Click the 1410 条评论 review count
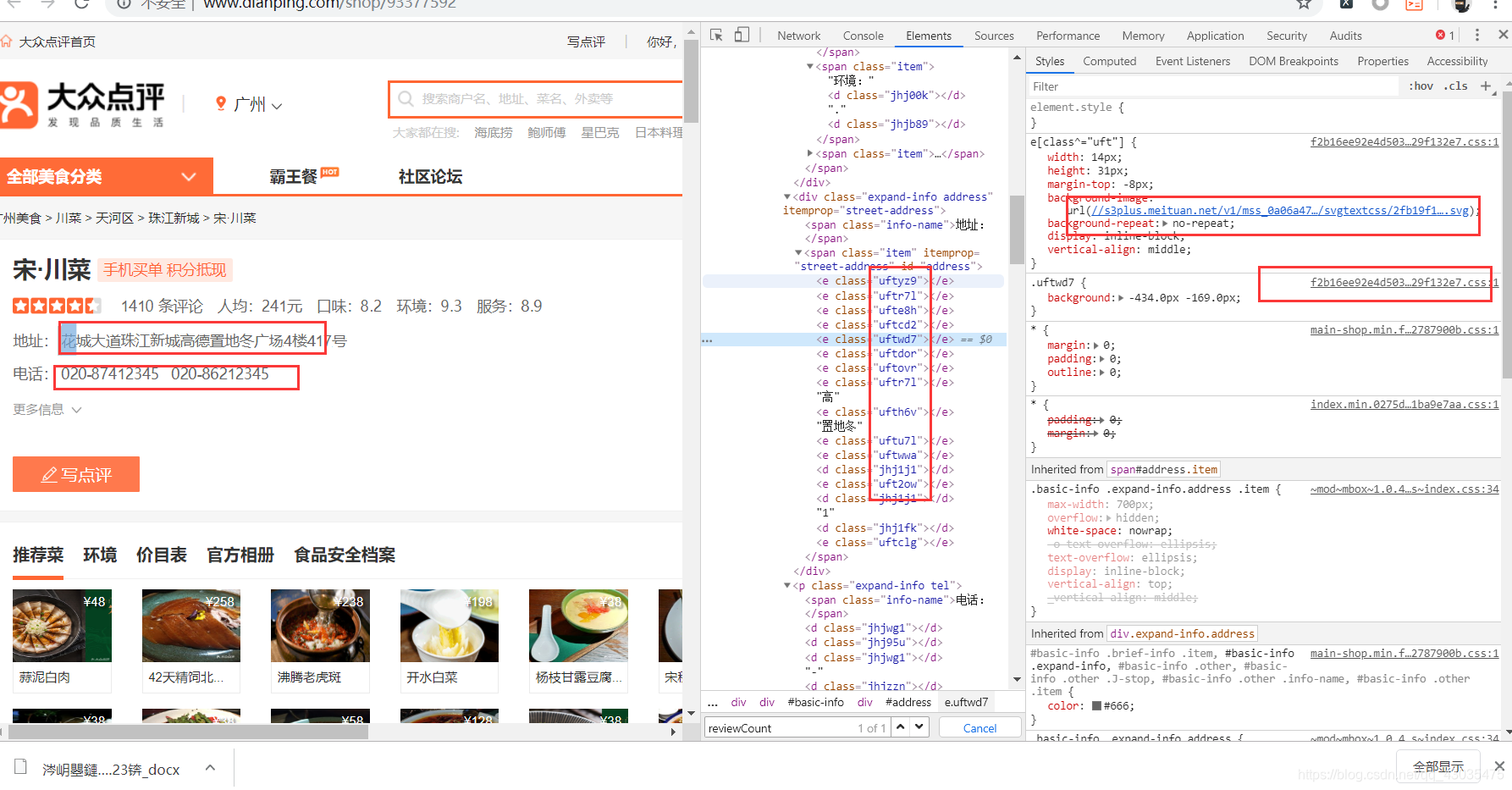Viewport: 1512px width, 790px height. 162,306
